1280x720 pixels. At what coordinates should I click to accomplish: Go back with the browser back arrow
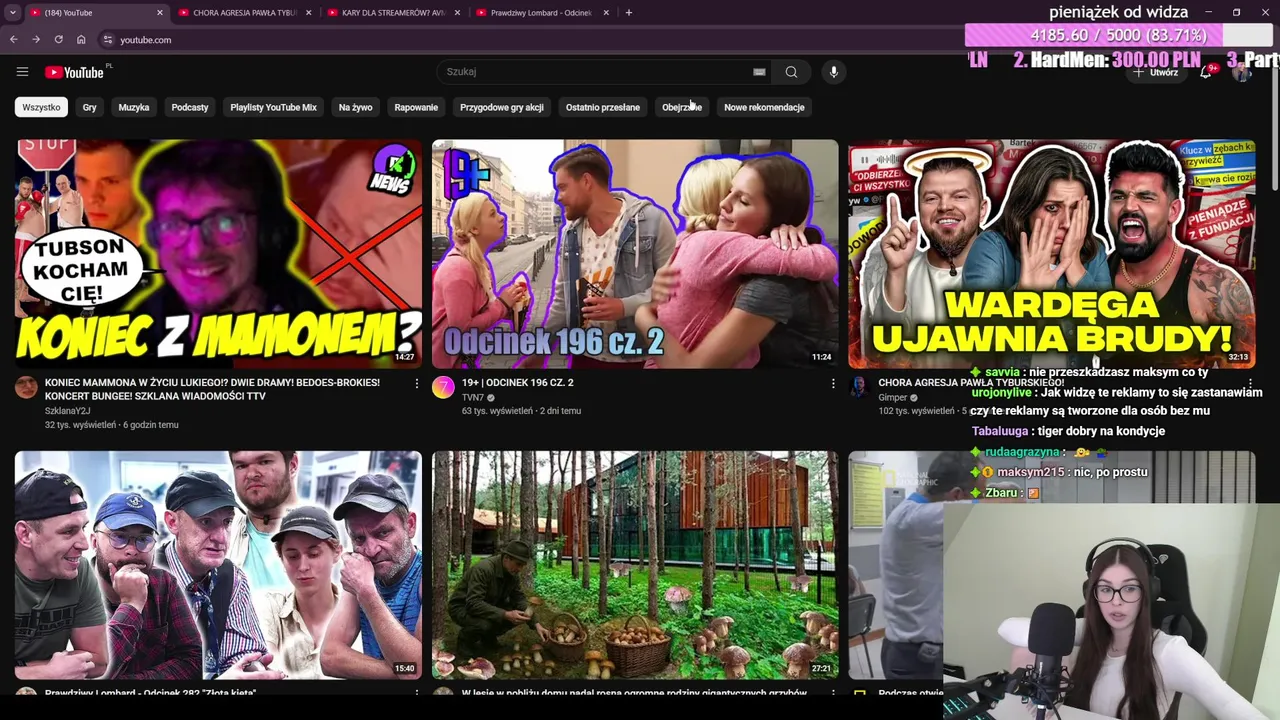point(13,40)
